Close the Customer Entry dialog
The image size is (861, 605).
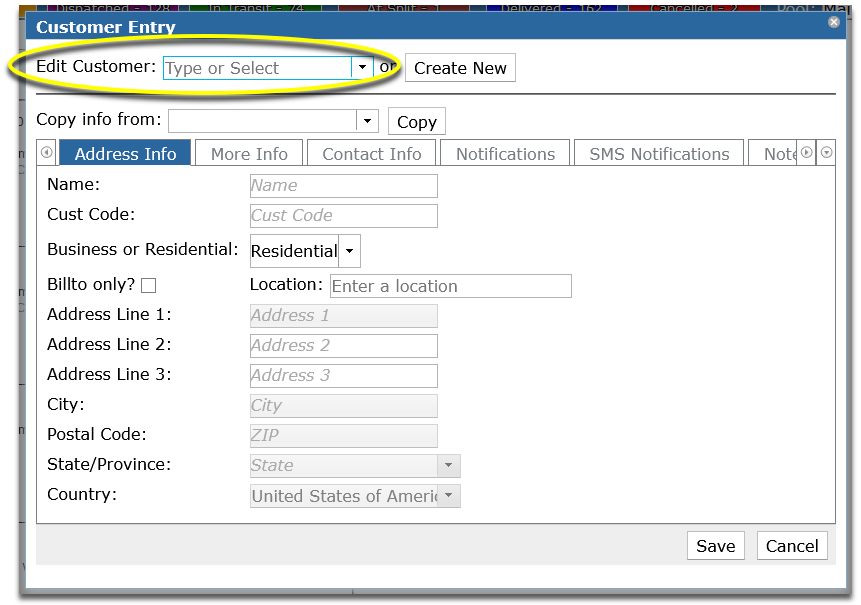click(834, 22)
